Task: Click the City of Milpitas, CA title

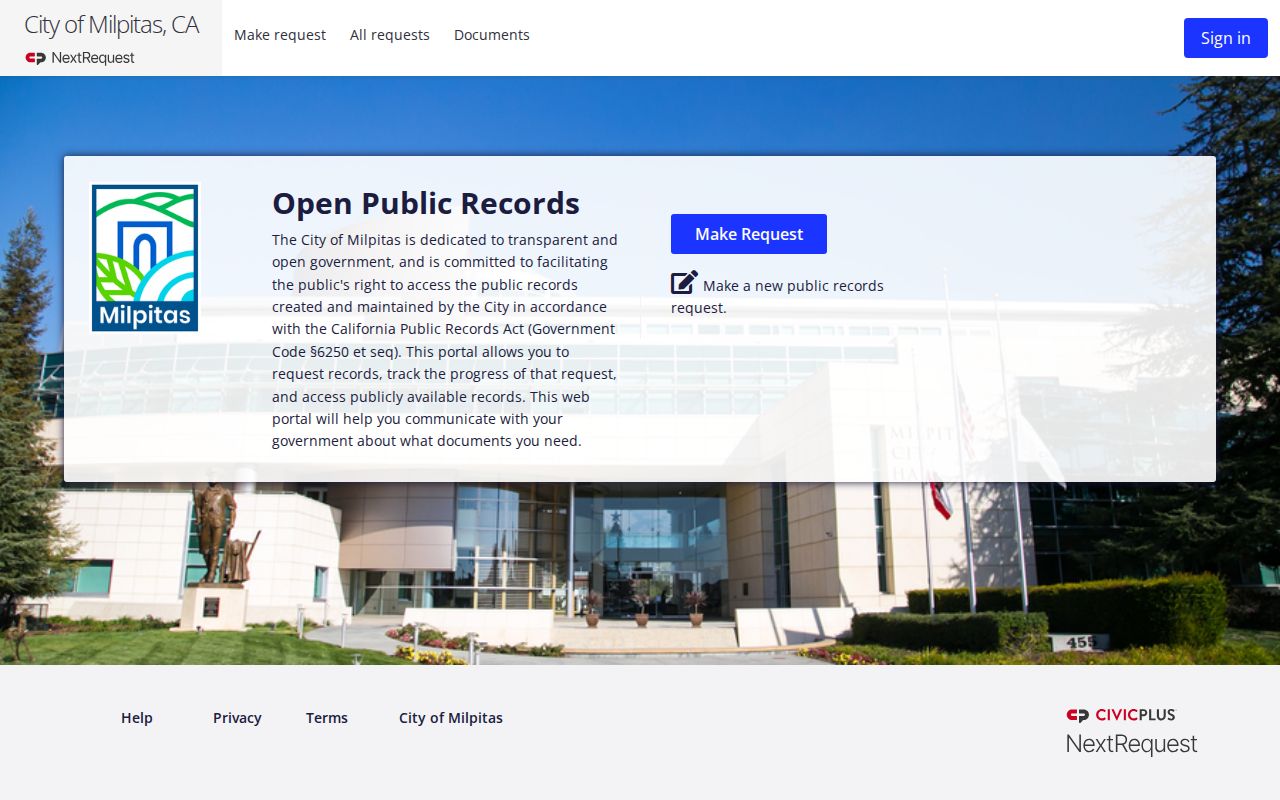Action: (x=111, y=25)
